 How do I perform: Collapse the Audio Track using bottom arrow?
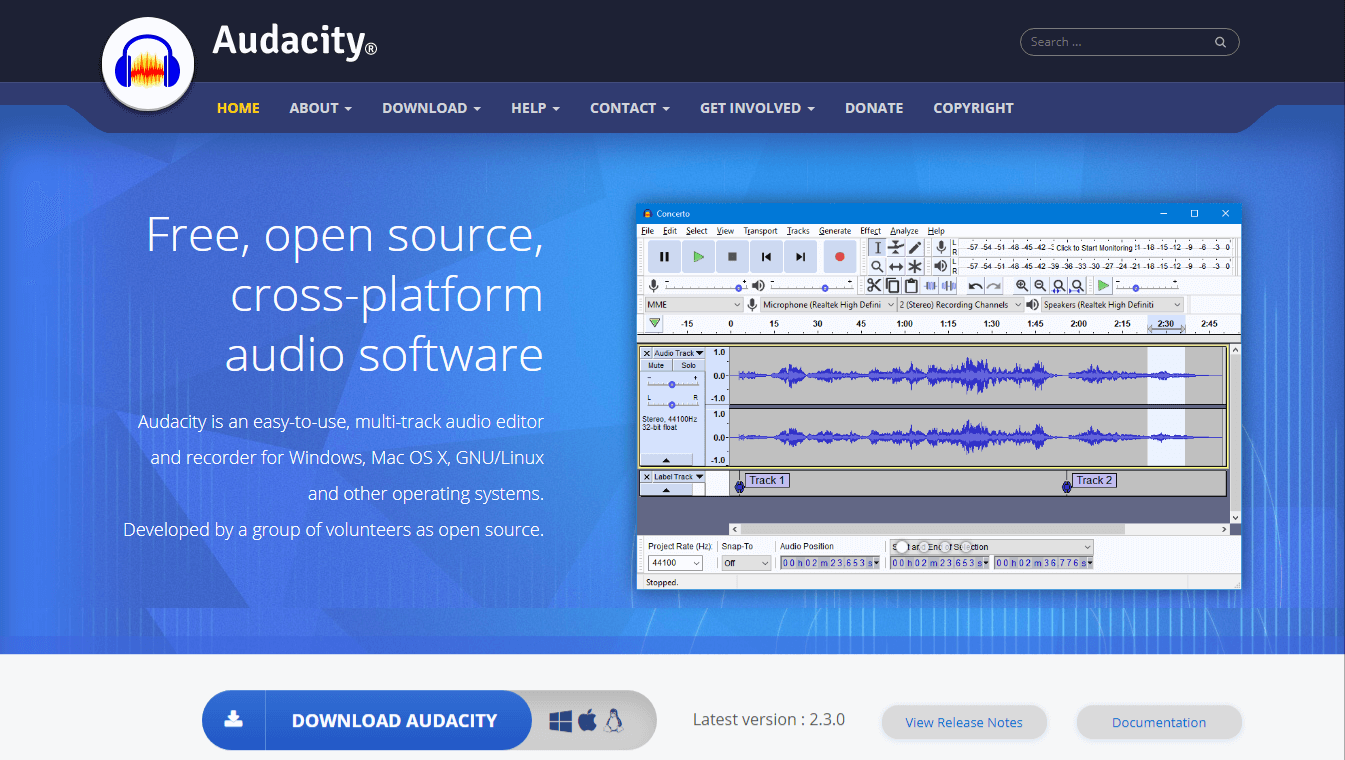click(666, 460)
